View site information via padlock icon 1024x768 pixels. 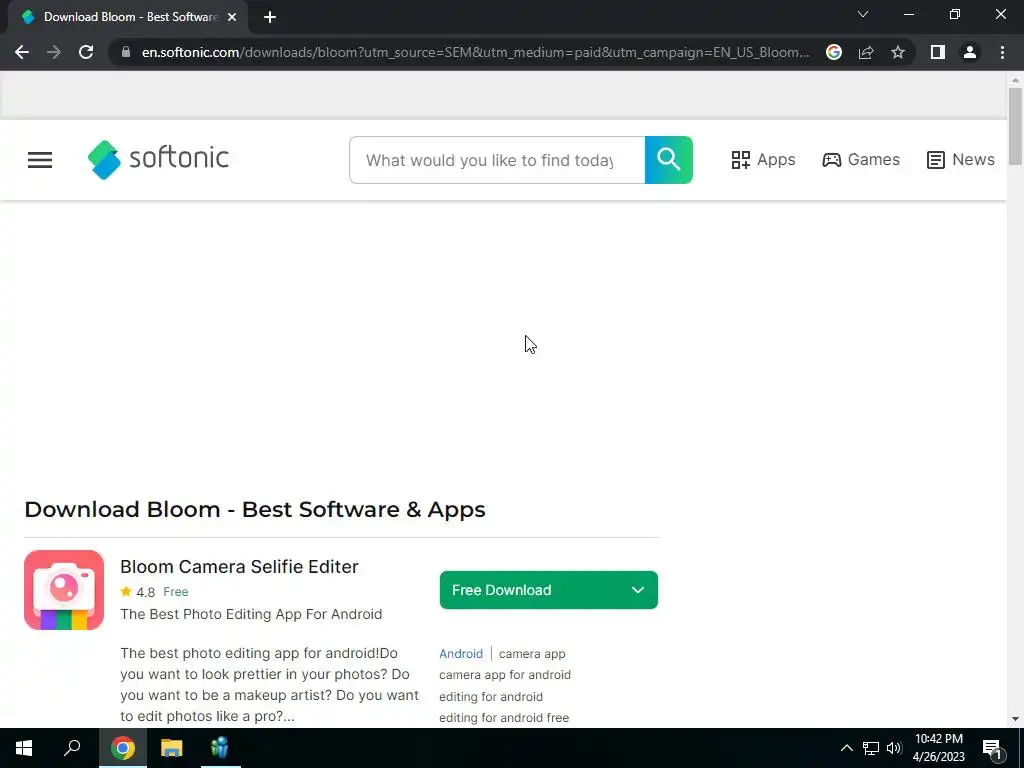click(x=126, y=52)
